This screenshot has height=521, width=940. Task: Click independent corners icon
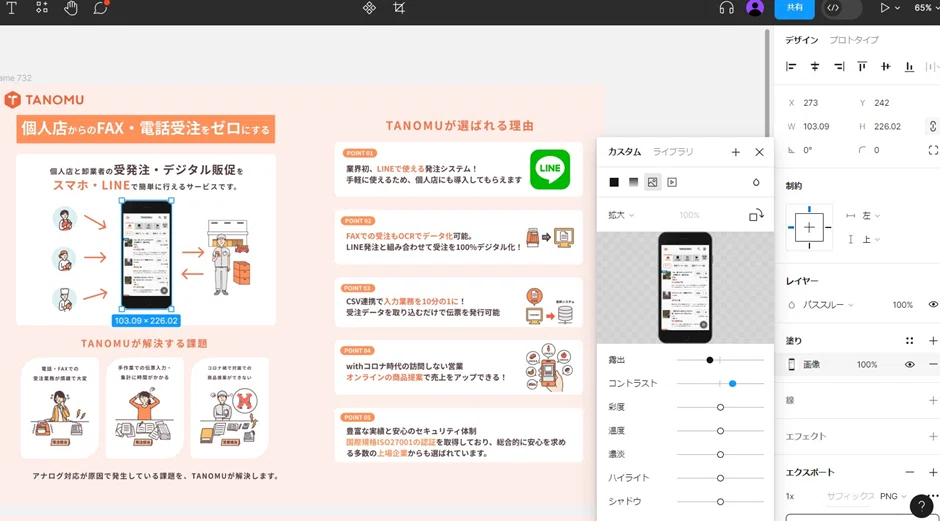click(933, 150)
